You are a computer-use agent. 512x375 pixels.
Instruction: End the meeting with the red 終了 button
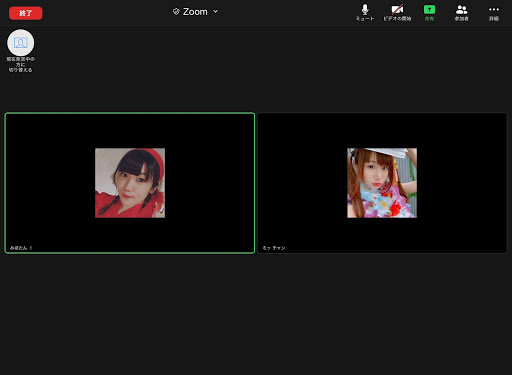tap(26, 13)
